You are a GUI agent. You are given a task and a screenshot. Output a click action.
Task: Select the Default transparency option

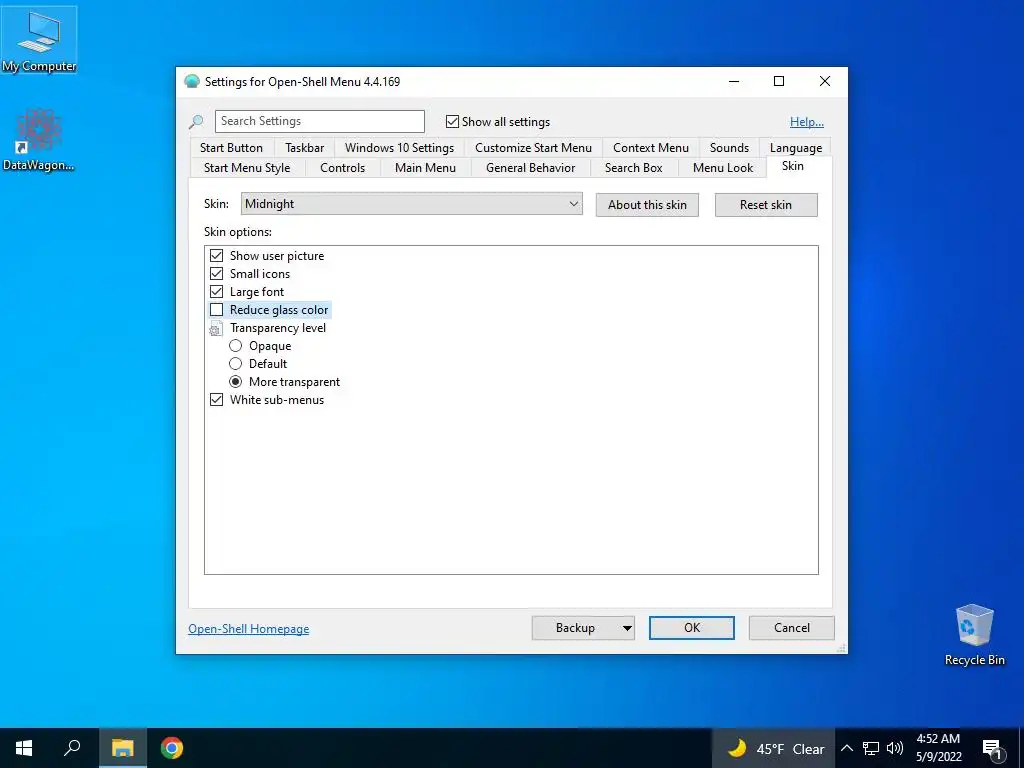236,364
